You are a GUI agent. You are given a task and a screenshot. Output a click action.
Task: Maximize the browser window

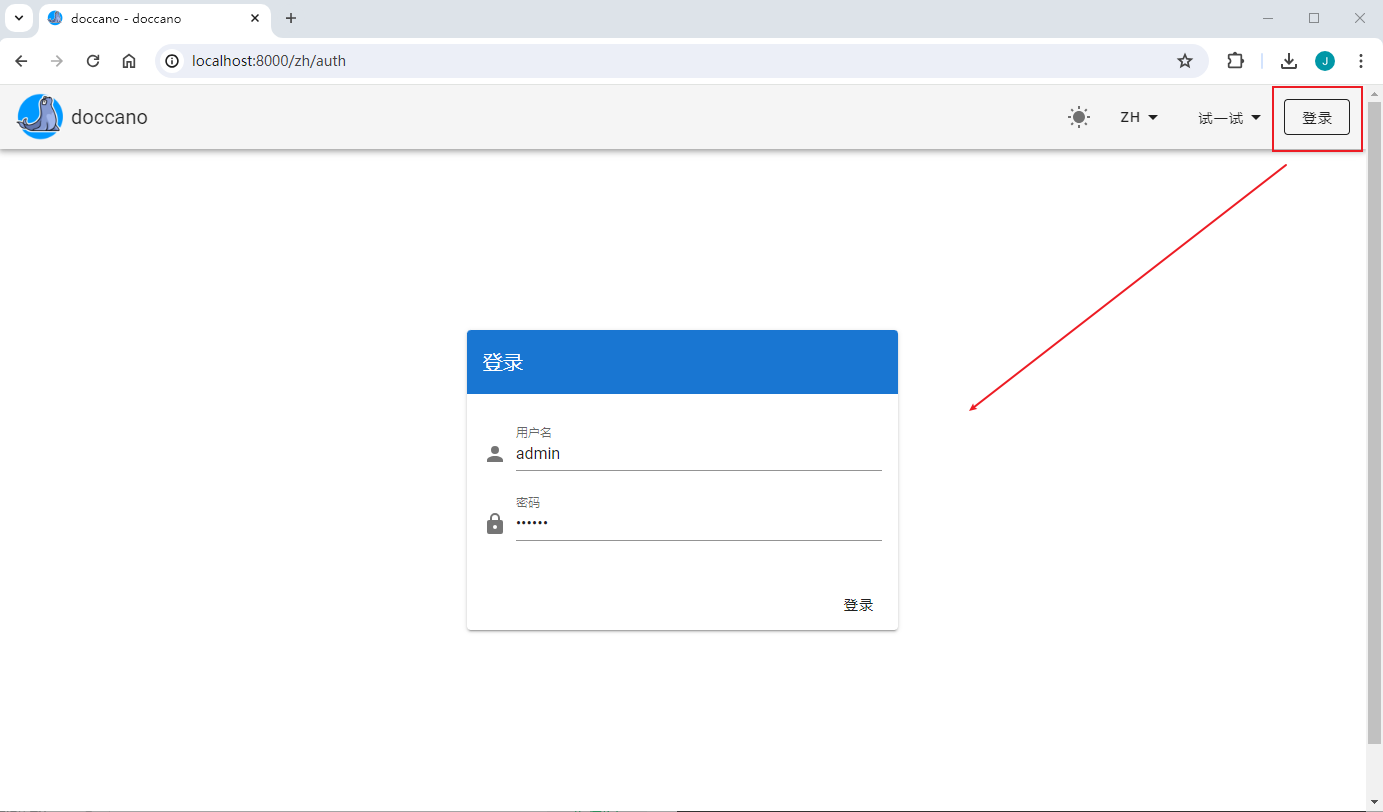[1314, 18]
